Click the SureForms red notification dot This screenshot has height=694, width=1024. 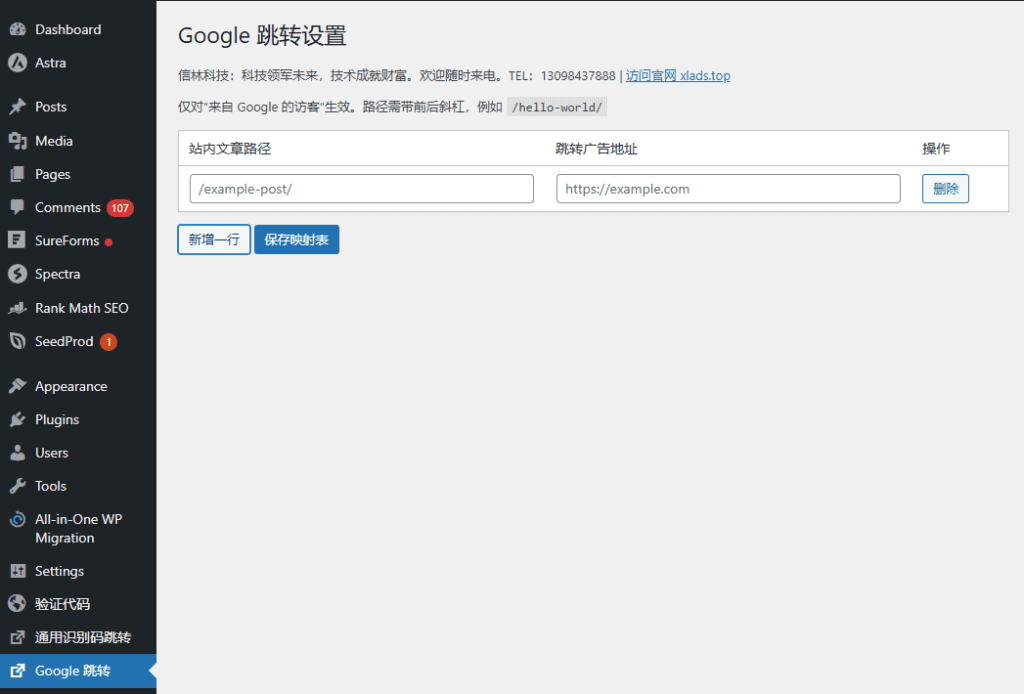click(108, 242)
